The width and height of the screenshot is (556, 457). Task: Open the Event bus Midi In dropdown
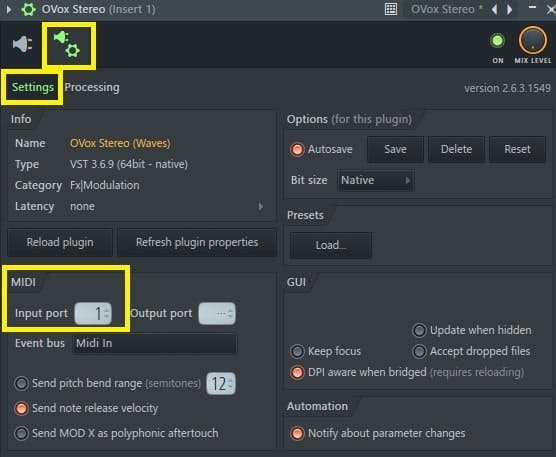pos(155,344)
